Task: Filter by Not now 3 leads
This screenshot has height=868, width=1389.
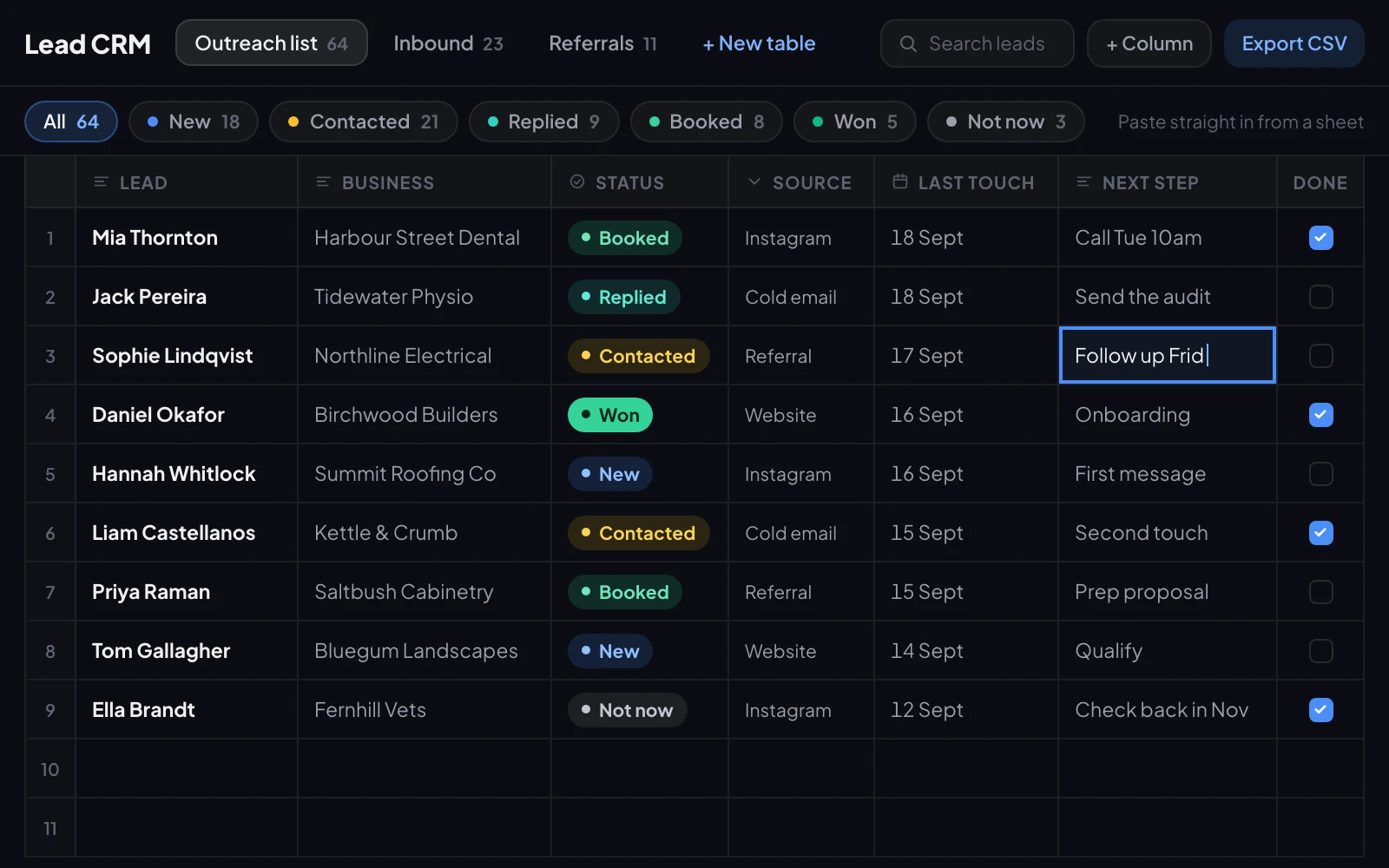Action: [1006, 122]
